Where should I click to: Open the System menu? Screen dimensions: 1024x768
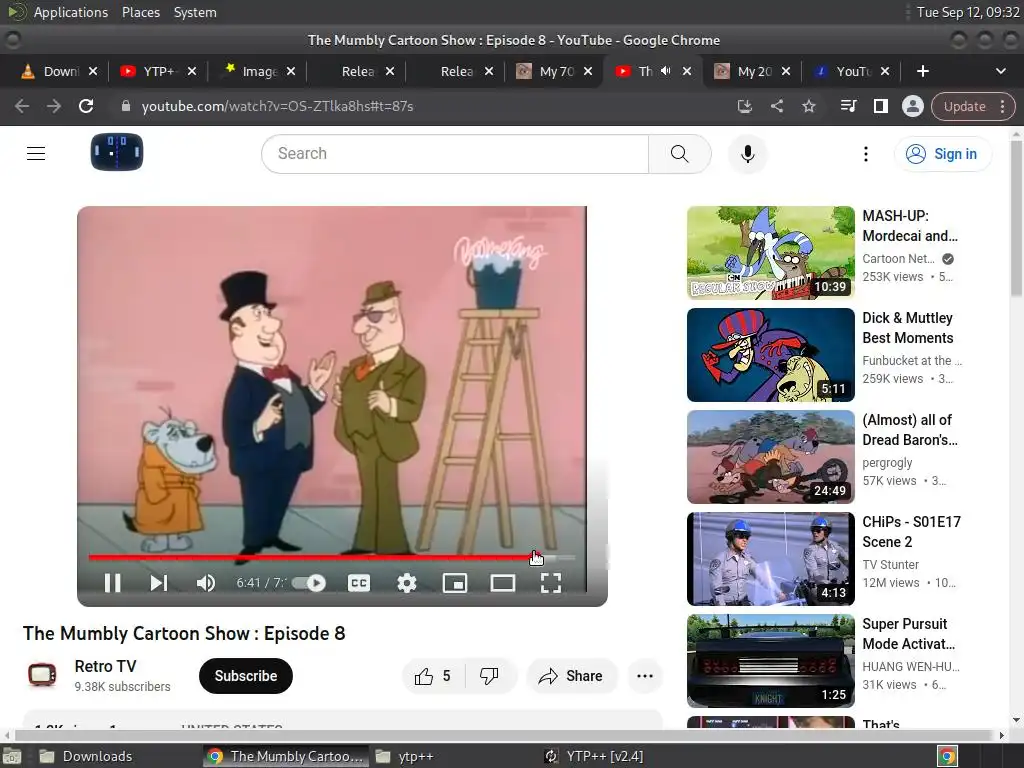195,12
